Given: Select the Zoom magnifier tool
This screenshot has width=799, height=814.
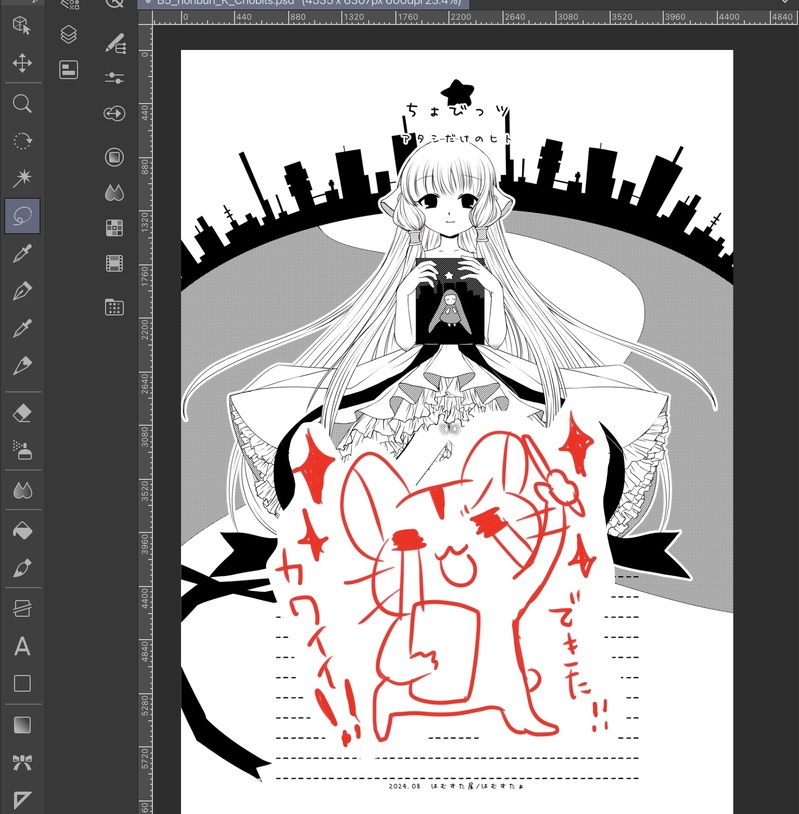Looking at the screenshot, I should point(22,103).
